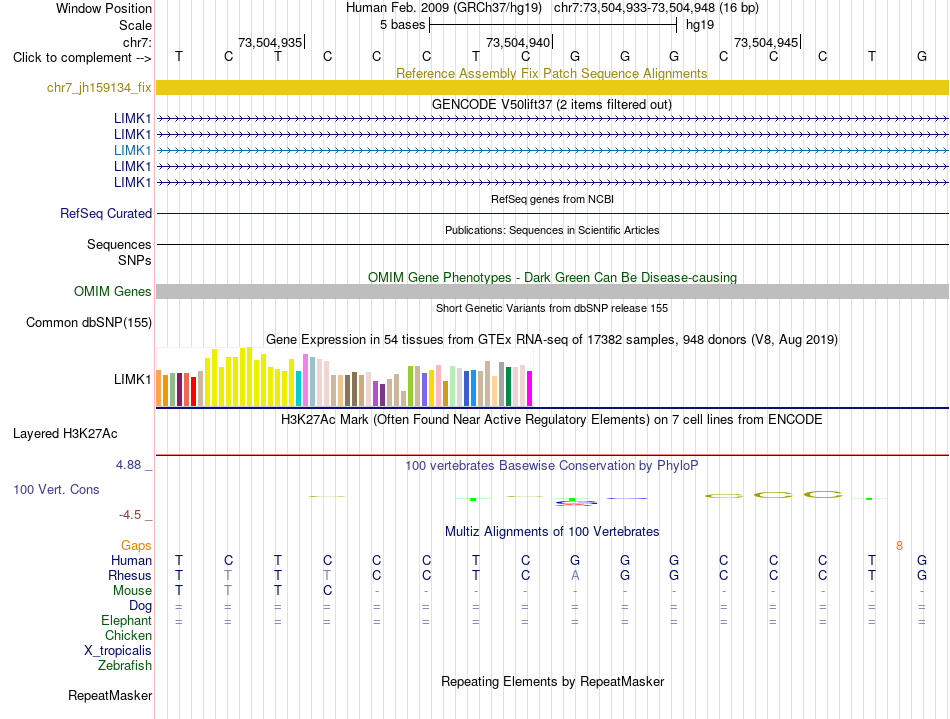This screenshot has height=719, width=950.
Task: Click the chr7: base position label
Action: point(137,42)
